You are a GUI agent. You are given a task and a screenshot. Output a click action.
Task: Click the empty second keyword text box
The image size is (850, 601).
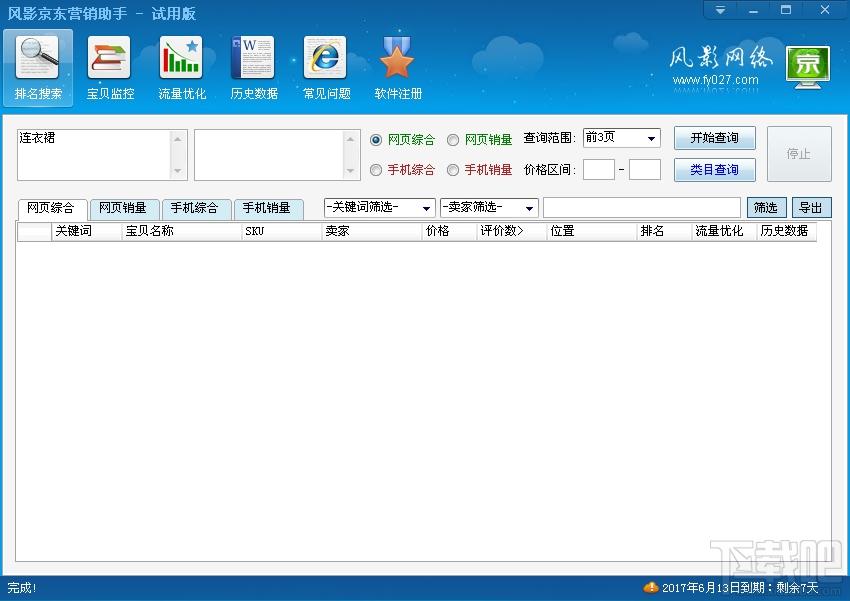click(269, 155)
